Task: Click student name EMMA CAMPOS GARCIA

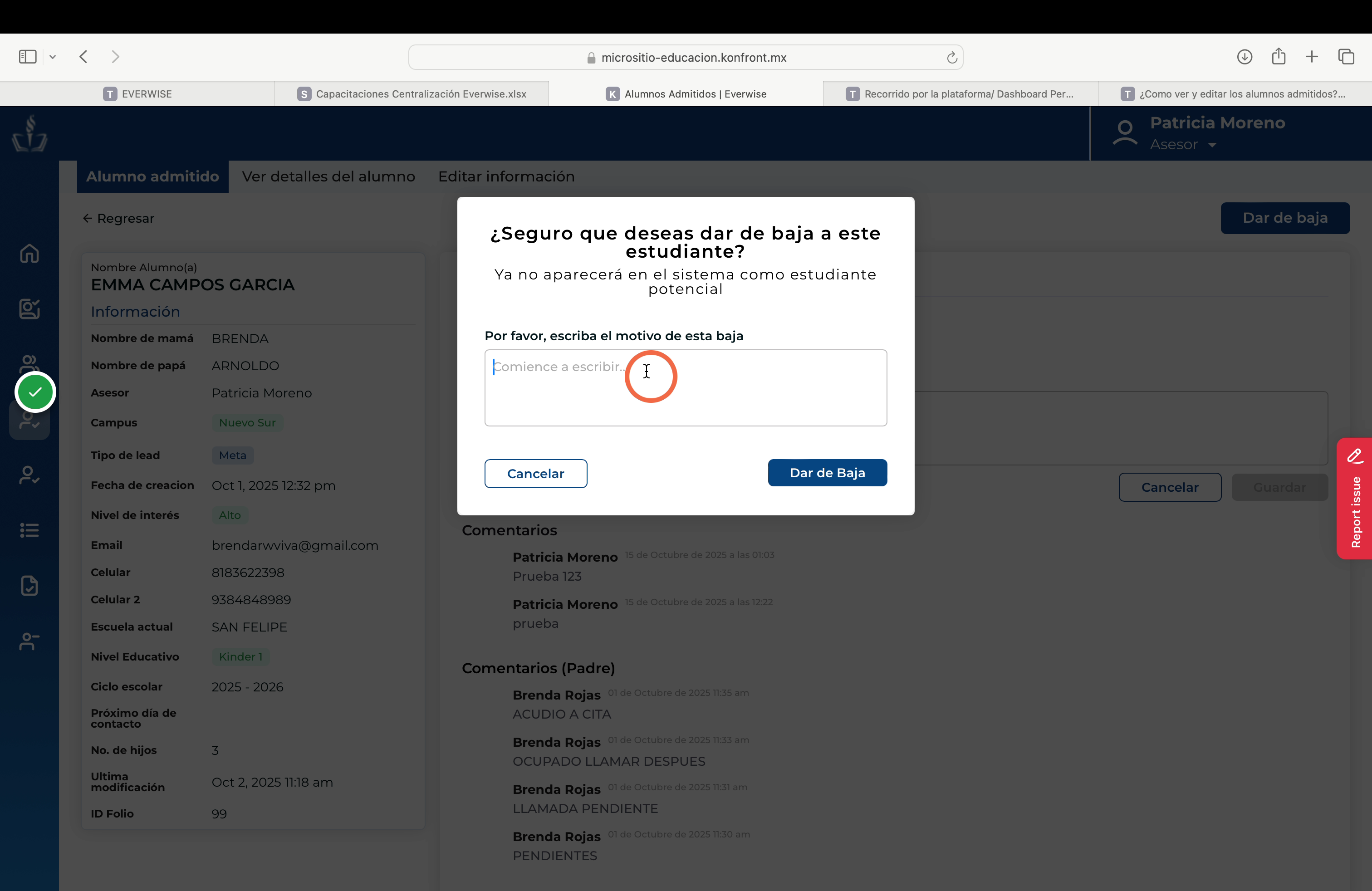Action: [192, 285]
